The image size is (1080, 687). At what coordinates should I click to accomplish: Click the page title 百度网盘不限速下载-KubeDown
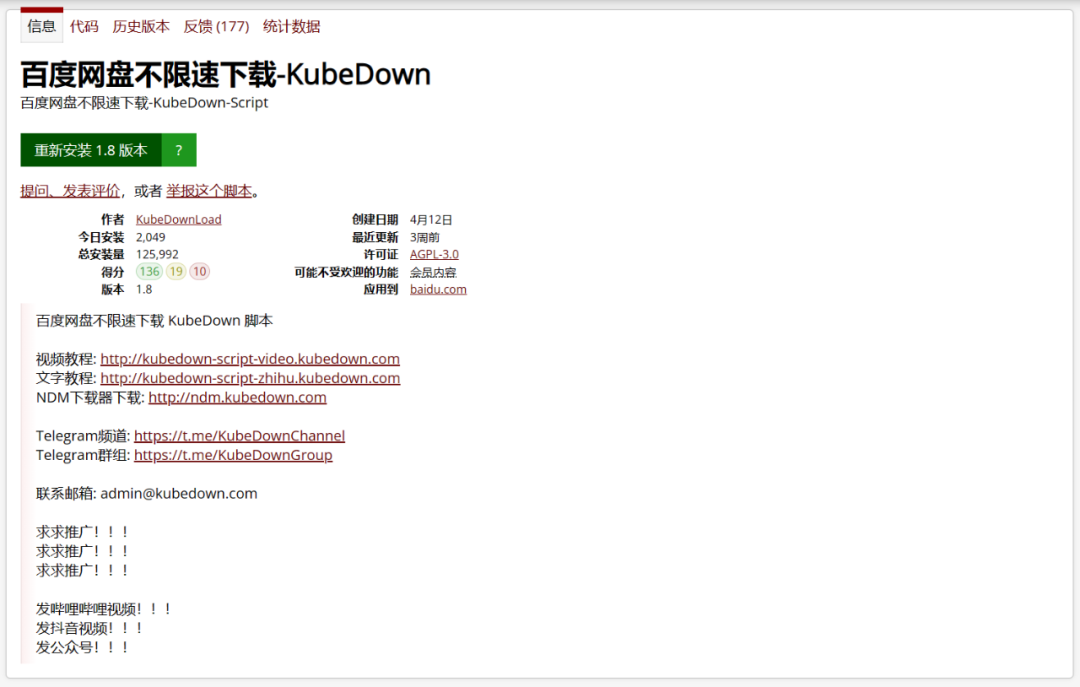click(x=225, y=74)
